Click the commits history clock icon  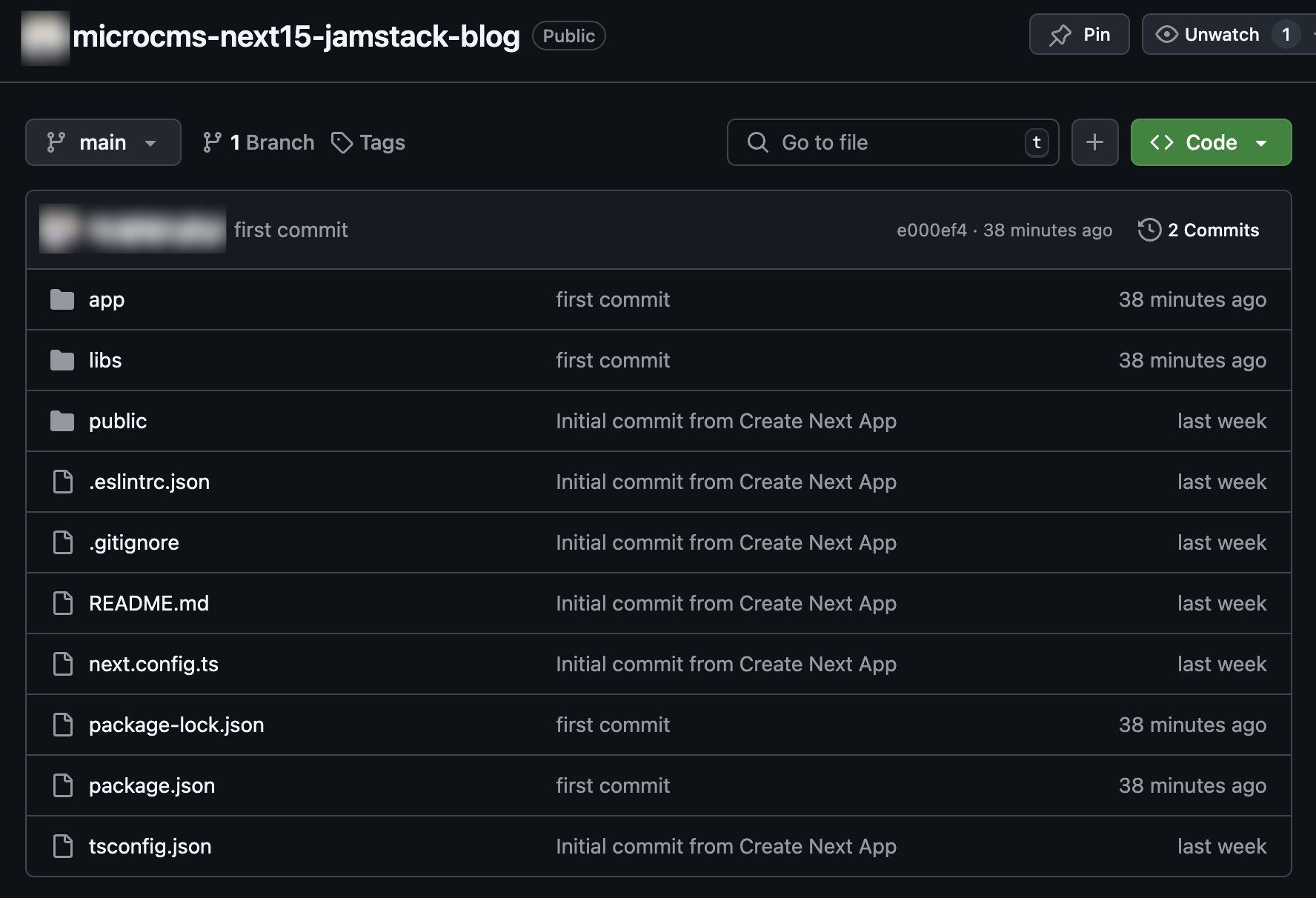pos(1149,230)
